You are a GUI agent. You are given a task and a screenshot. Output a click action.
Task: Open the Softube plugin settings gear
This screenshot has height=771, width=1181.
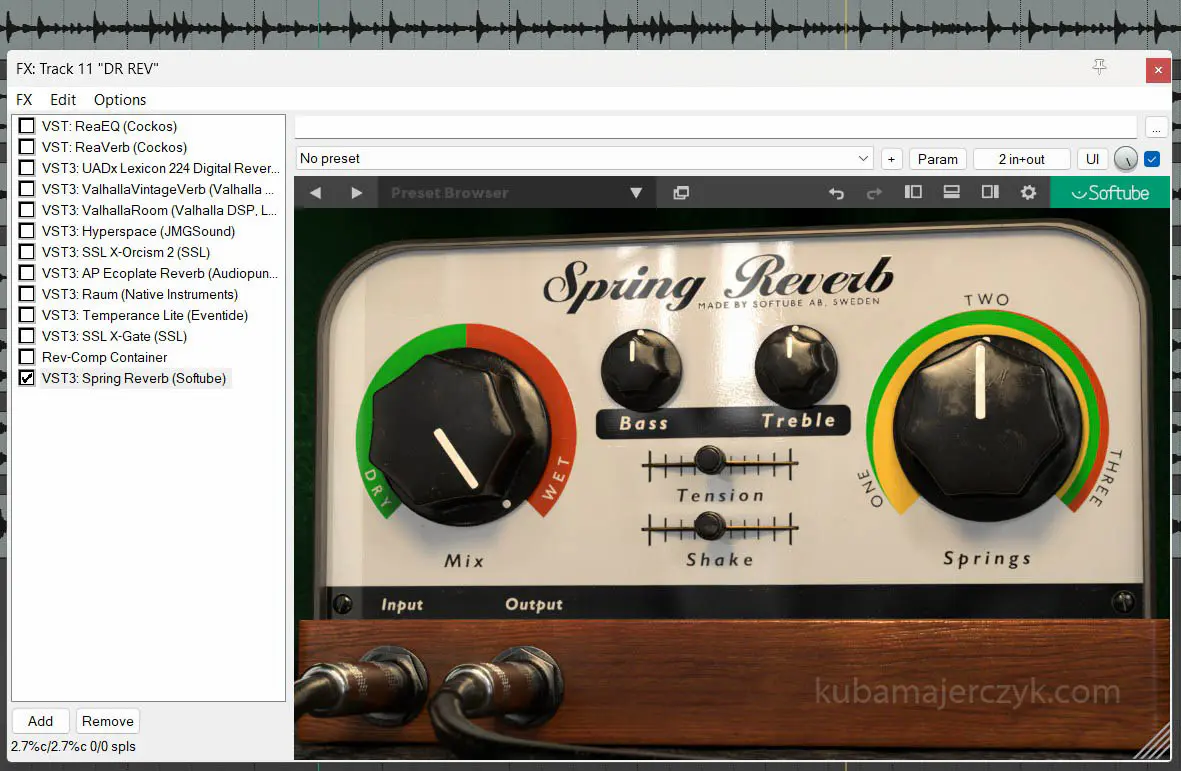[1028, 192]
